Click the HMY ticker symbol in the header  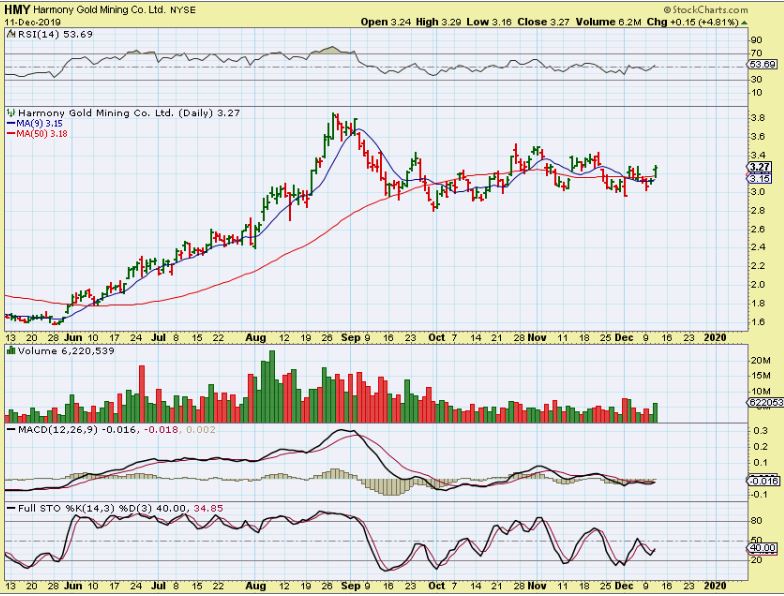pos(18,10)
